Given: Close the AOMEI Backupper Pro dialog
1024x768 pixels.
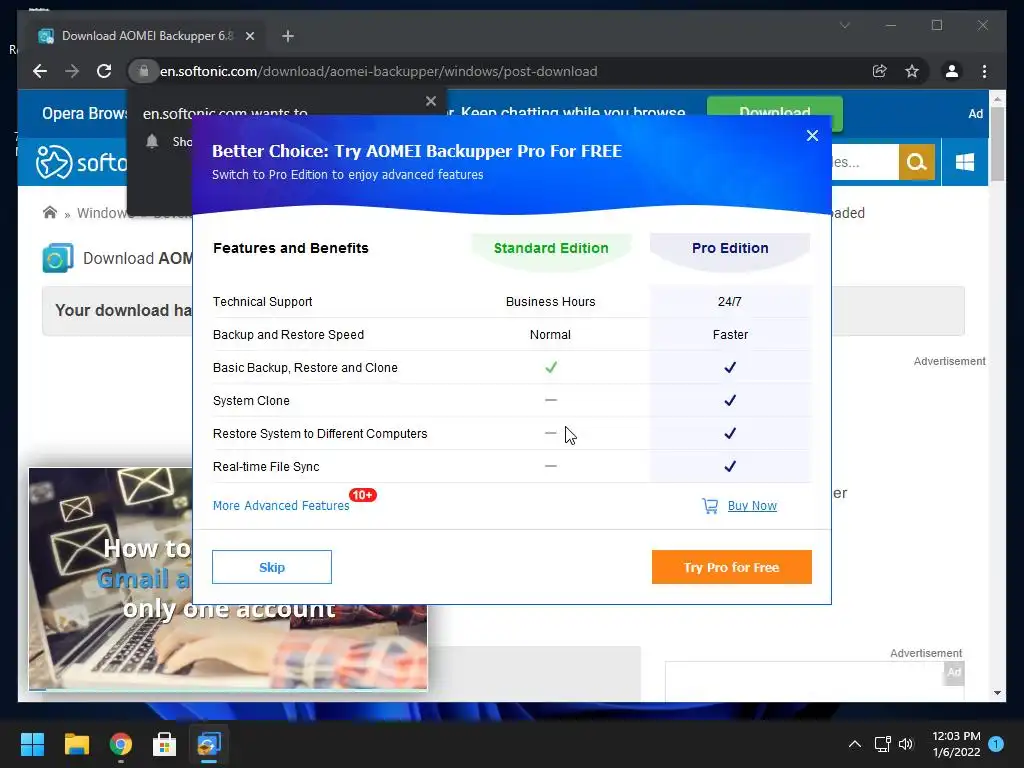Looking at the screenshot, I should coord(812,135).
